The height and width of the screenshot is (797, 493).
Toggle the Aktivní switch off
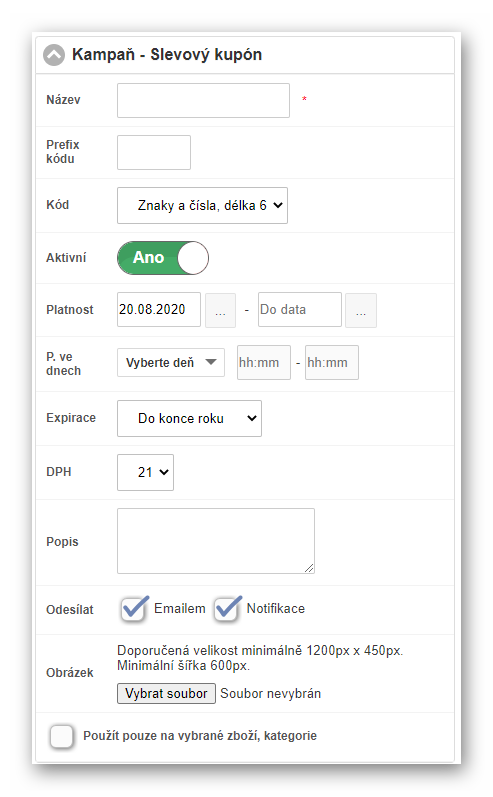point(163,258)
